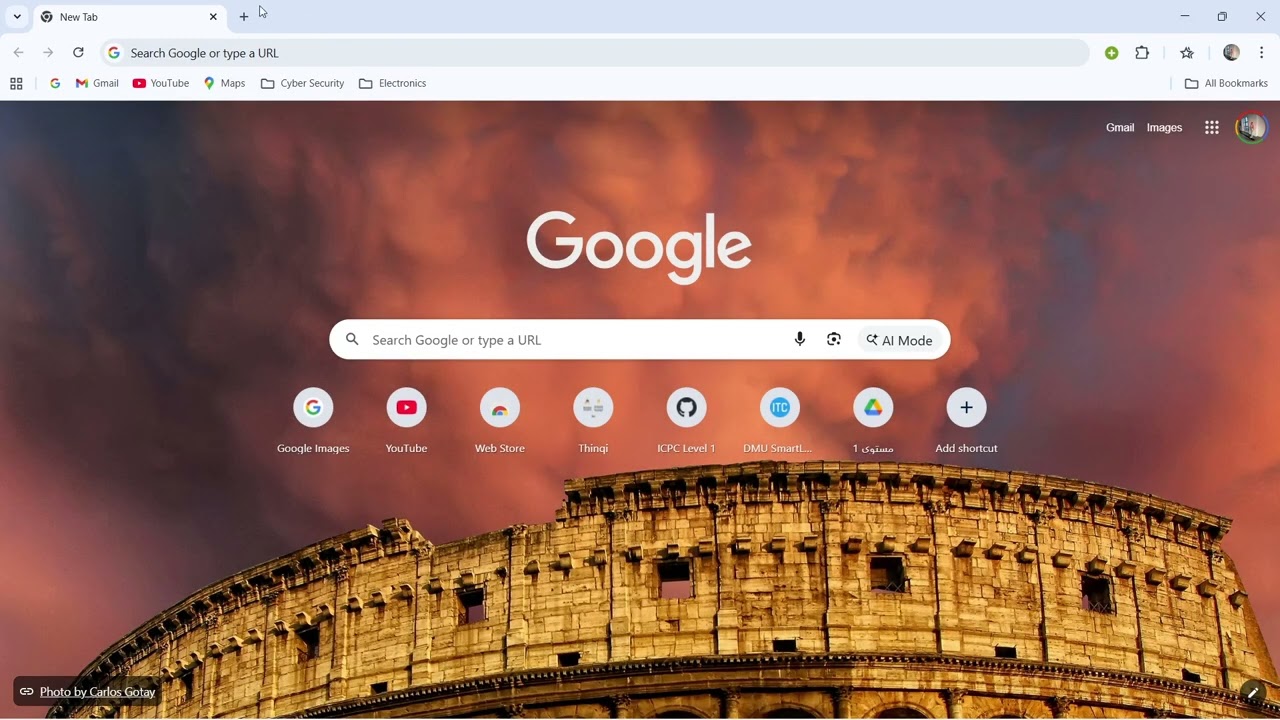Open the DMU SmartL... shortcut
The height and width of the screenshot is (720, 1280).
click(780, 421)
